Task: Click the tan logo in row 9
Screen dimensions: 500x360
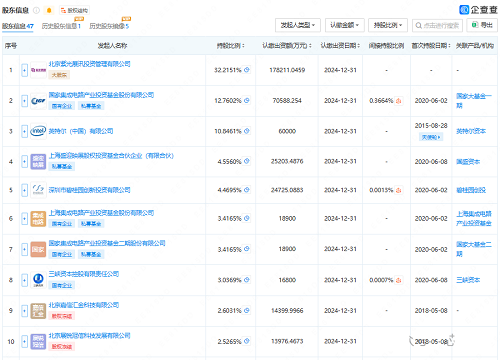Action: coord(38,311)
